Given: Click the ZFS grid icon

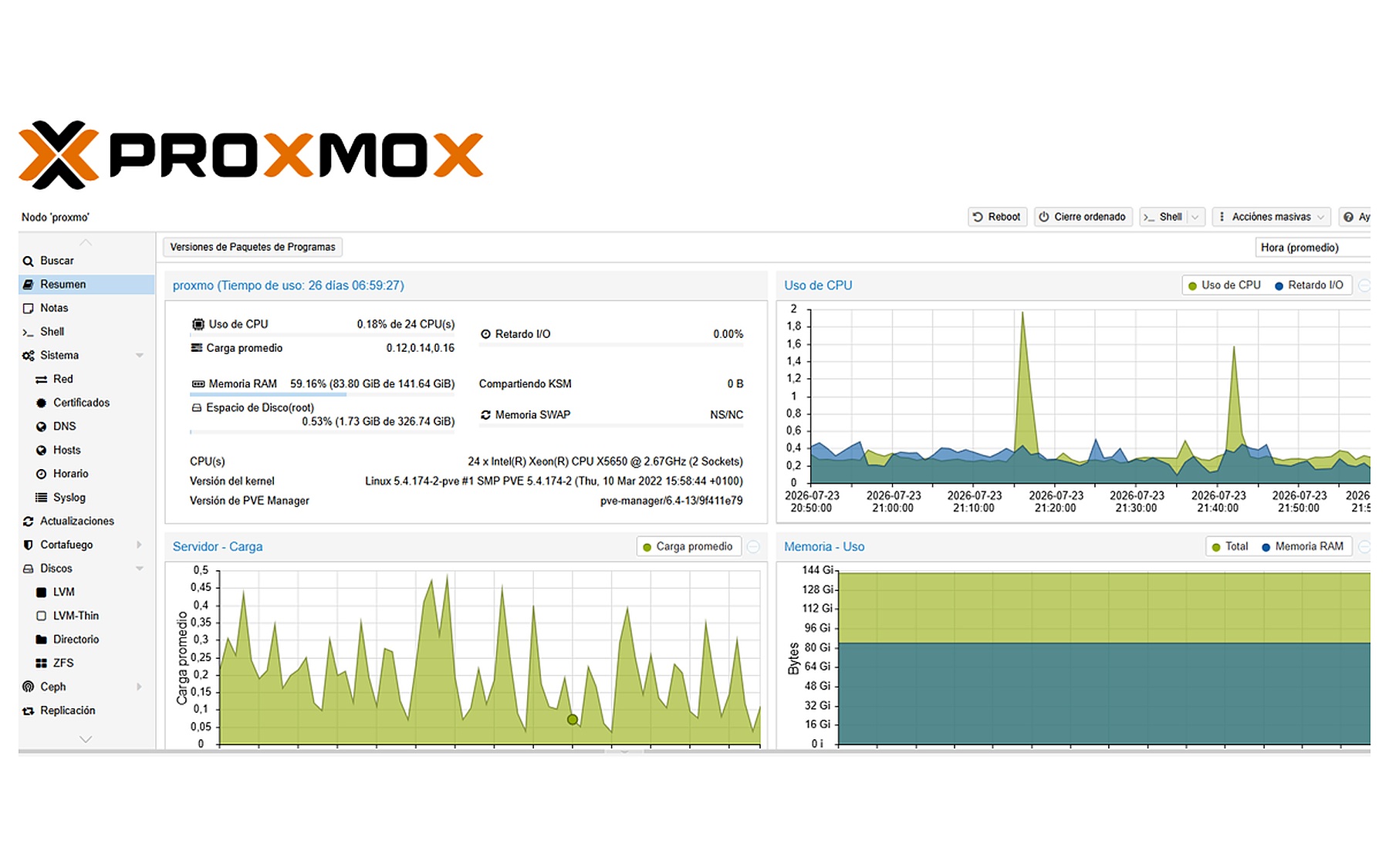Looking at the screenshot, I should coord(42,664).
